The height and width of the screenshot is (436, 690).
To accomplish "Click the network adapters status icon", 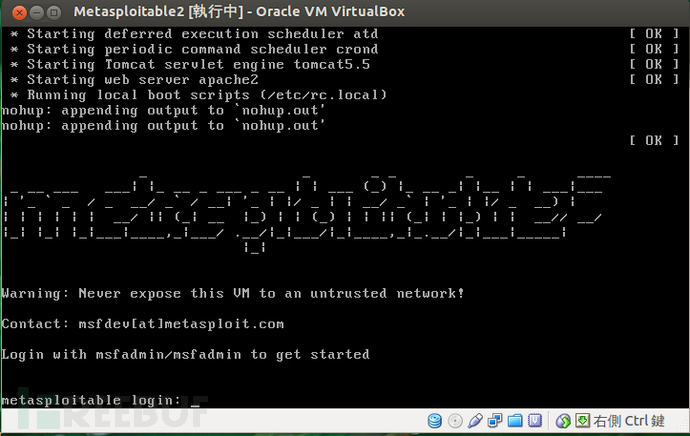I will (495, 421).
